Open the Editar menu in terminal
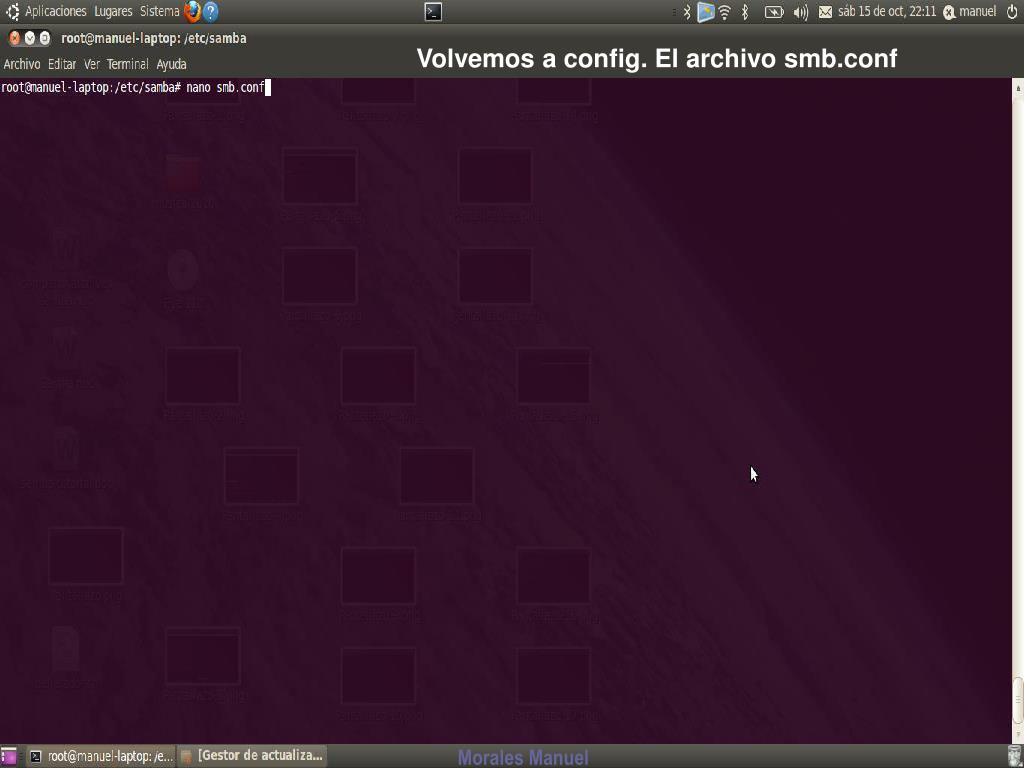Screen dimensions: 1024x768 coord(62,64)
